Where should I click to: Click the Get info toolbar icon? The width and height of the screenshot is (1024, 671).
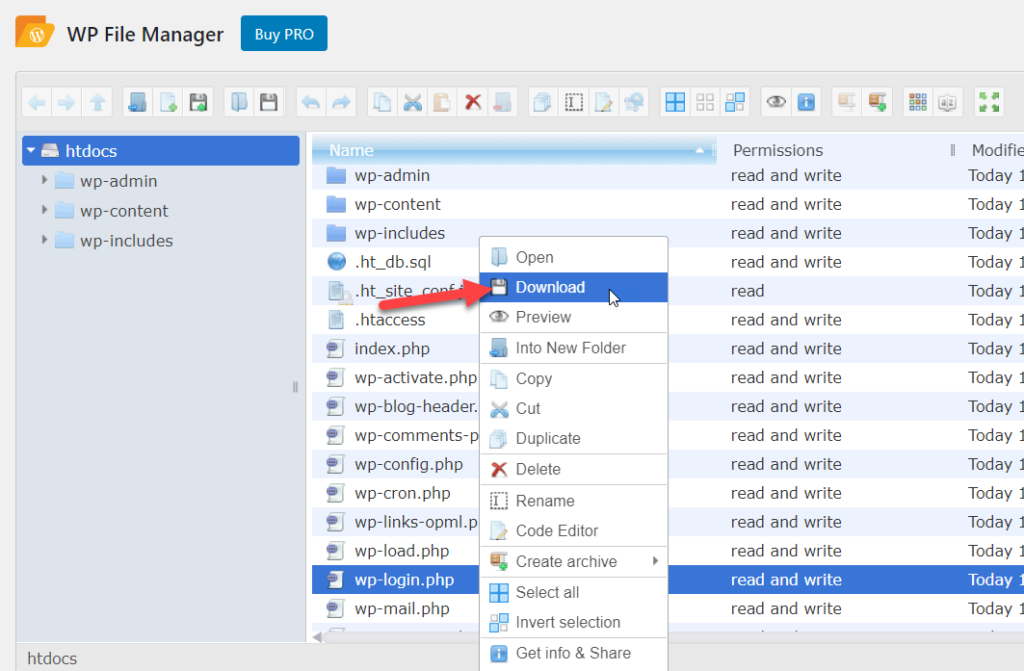(x=807, y=103)
